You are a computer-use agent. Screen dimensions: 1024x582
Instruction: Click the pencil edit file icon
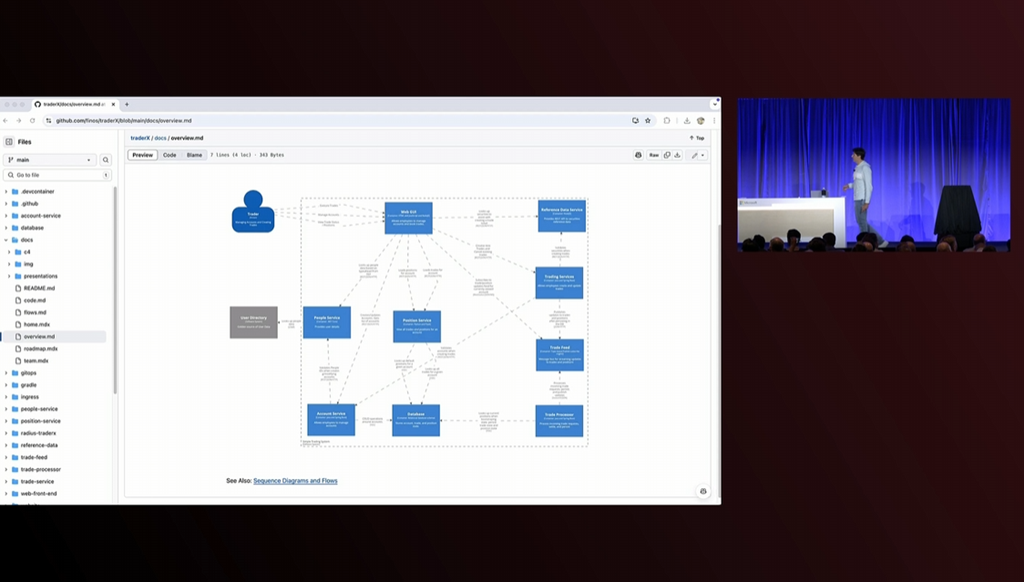(694, 155)
